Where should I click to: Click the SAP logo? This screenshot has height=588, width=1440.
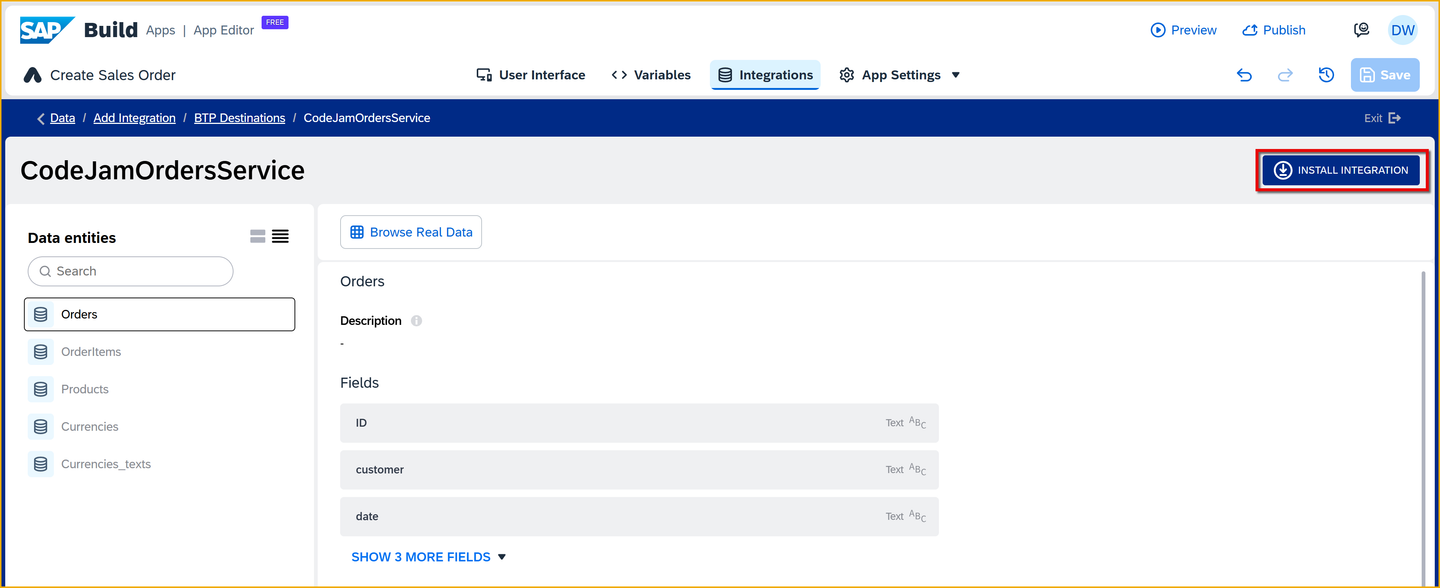coord(47,30)
